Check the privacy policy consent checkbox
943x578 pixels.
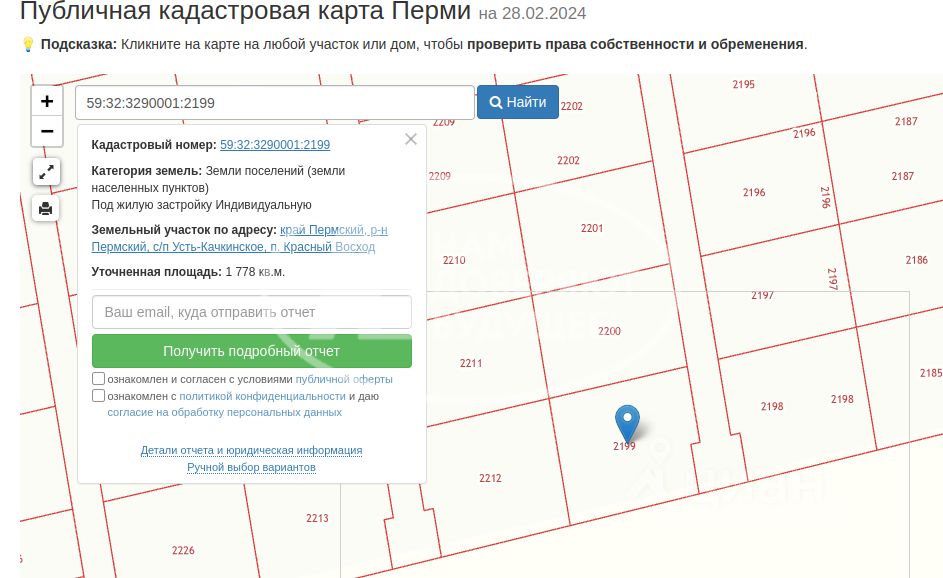[99, 396]
